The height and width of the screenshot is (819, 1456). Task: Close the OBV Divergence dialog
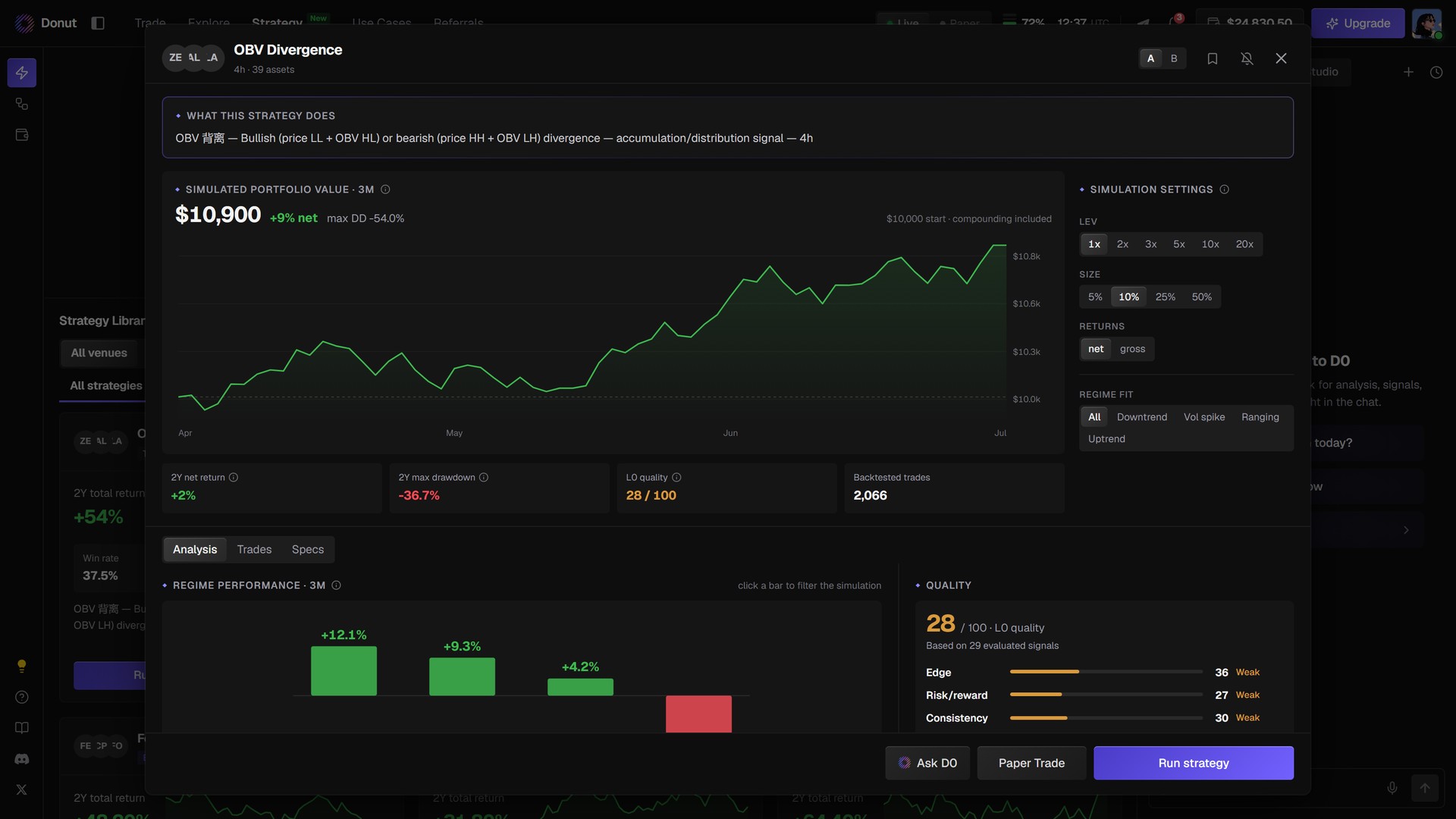pyautogui.click(x=1281, y=58)
